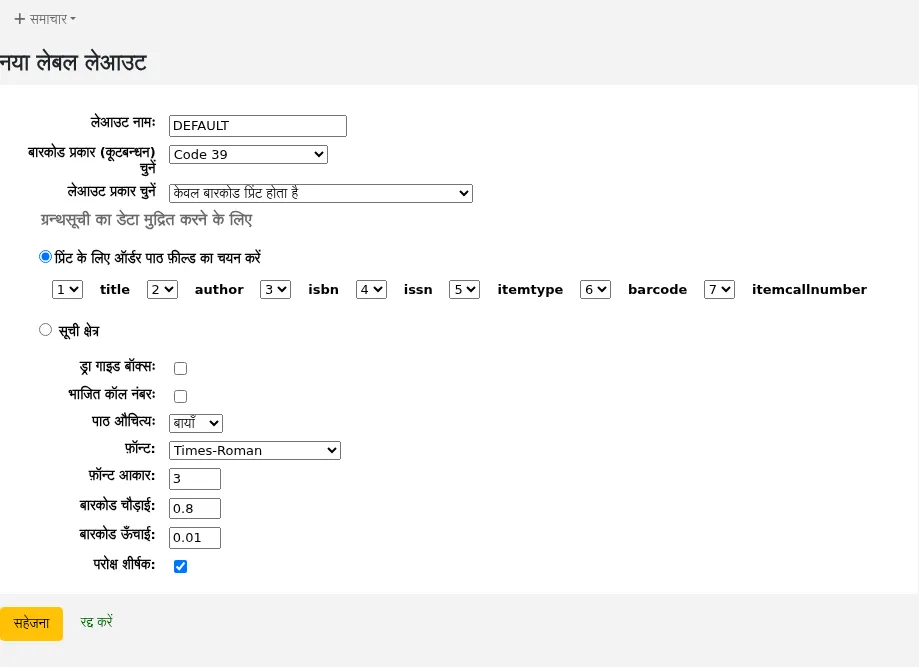Click the नया लेबल लेआउट heading

[73, 62]
